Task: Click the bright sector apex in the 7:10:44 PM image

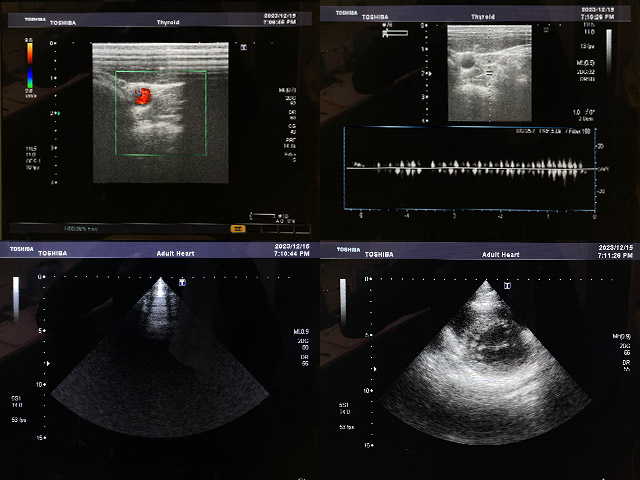Action: 161,288
